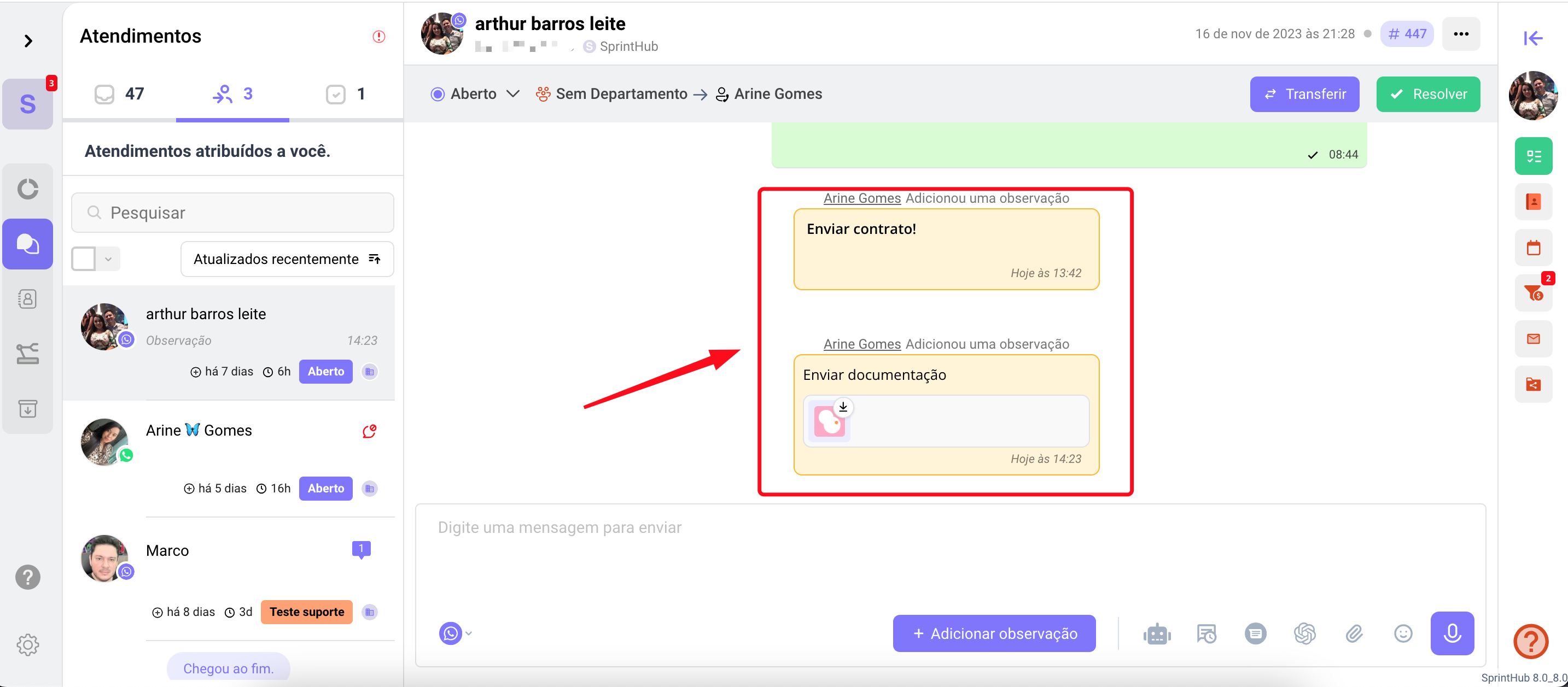Viewport: 1568px width, 687px height.
Task: Open the three-dots more options menu
Action: pos(1460,33)
